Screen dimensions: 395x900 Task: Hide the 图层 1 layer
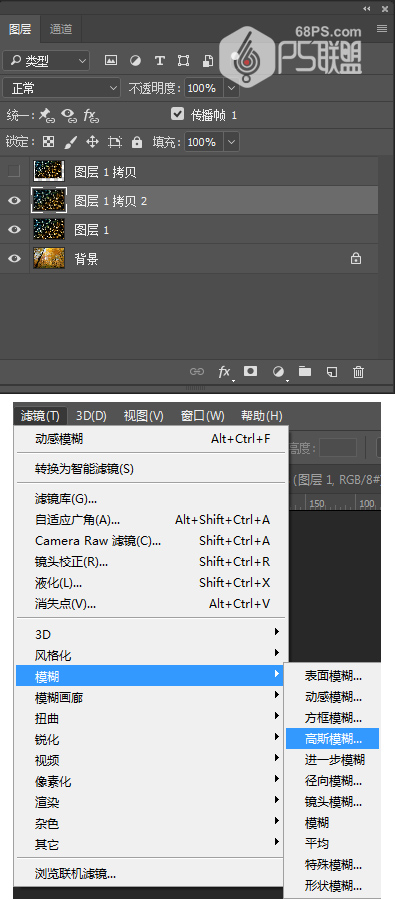coord(14,230)
